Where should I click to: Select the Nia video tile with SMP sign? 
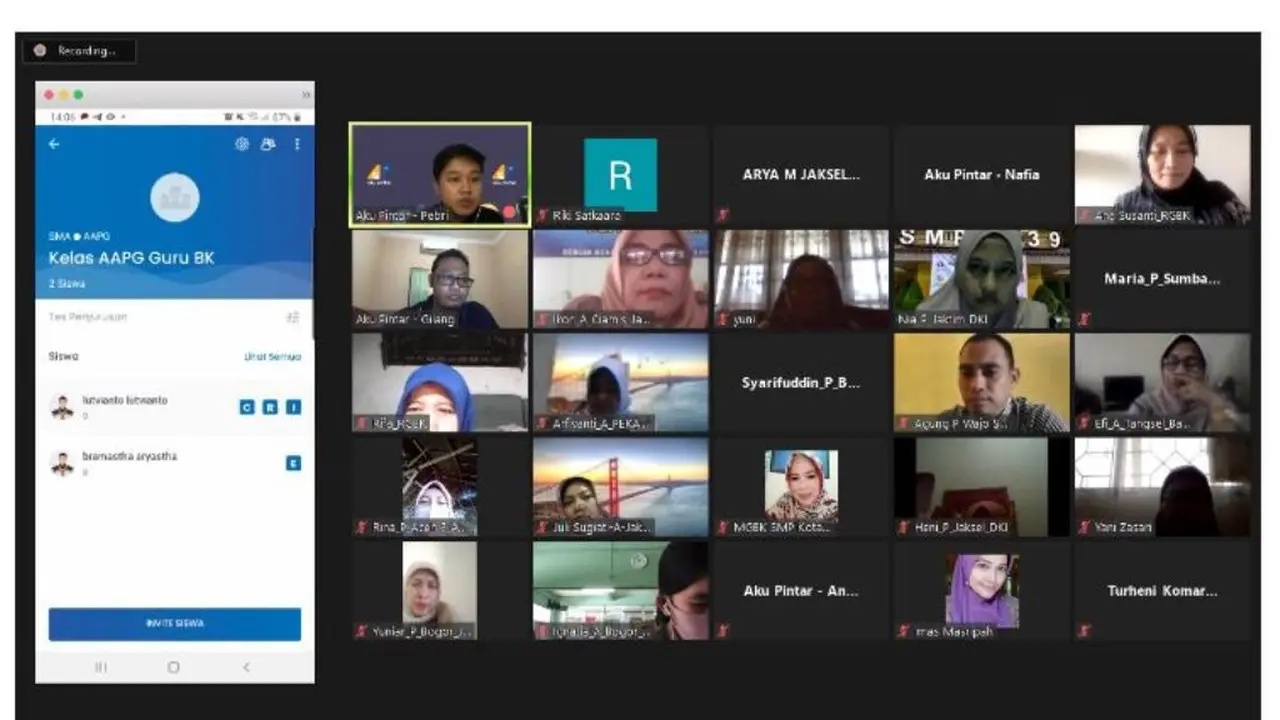(982, 279)
